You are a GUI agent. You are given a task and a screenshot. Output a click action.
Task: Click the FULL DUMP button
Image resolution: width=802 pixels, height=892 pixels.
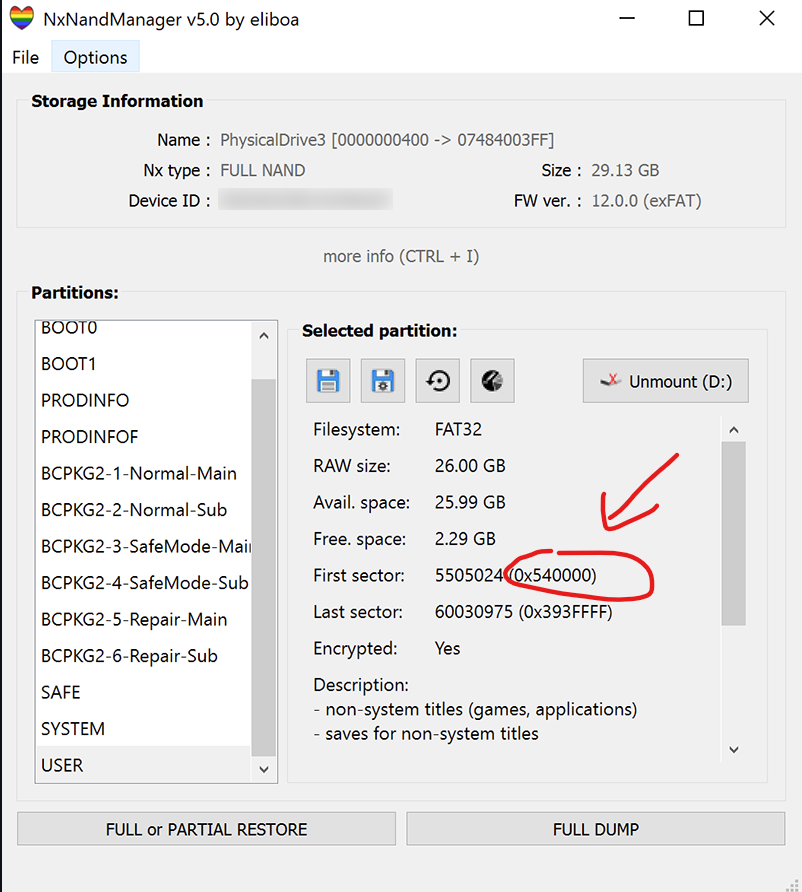click(x=596, y=829)
